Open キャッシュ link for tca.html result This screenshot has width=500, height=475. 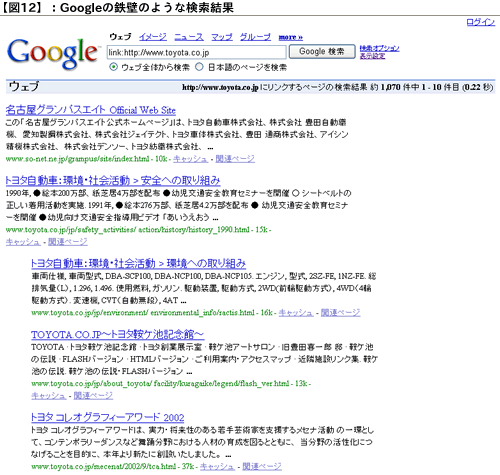217,467
